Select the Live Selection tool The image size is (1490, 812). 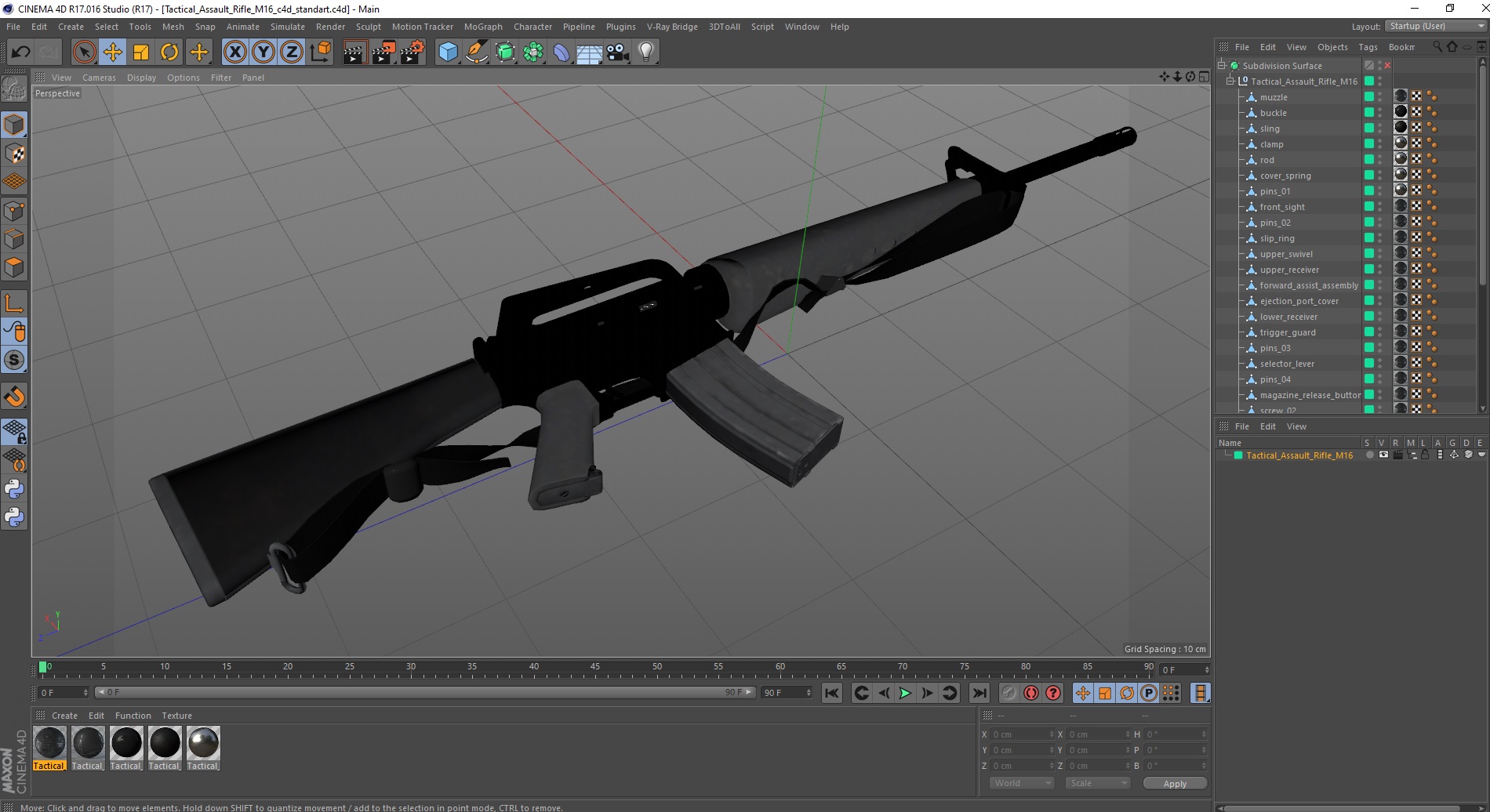[84, 53]
